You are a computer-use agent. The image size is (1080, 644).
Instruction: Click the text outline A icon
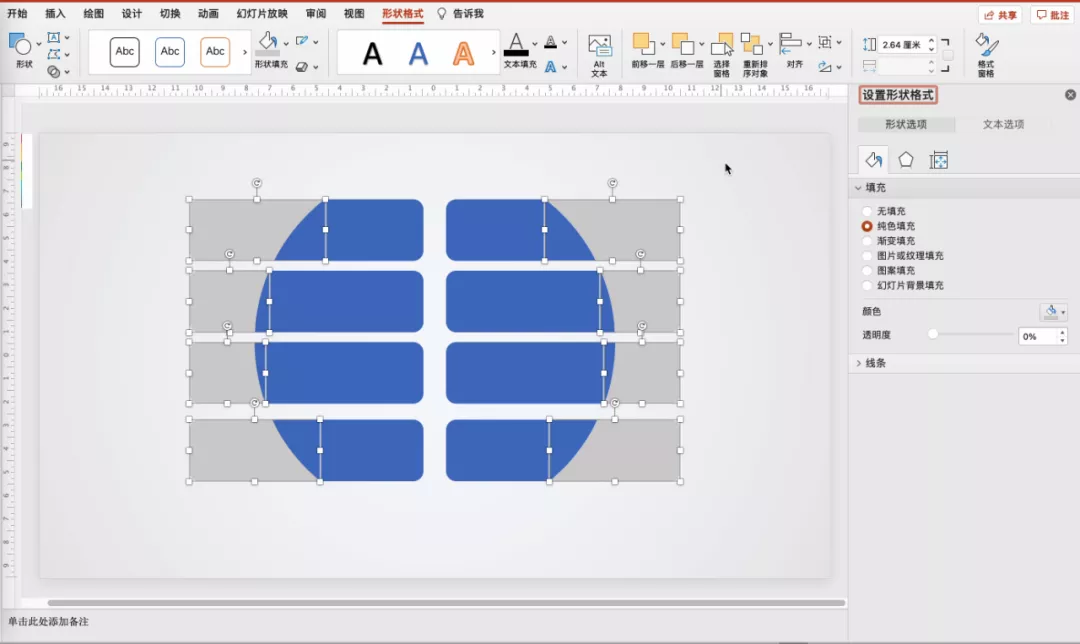click(x=550, y=42)
